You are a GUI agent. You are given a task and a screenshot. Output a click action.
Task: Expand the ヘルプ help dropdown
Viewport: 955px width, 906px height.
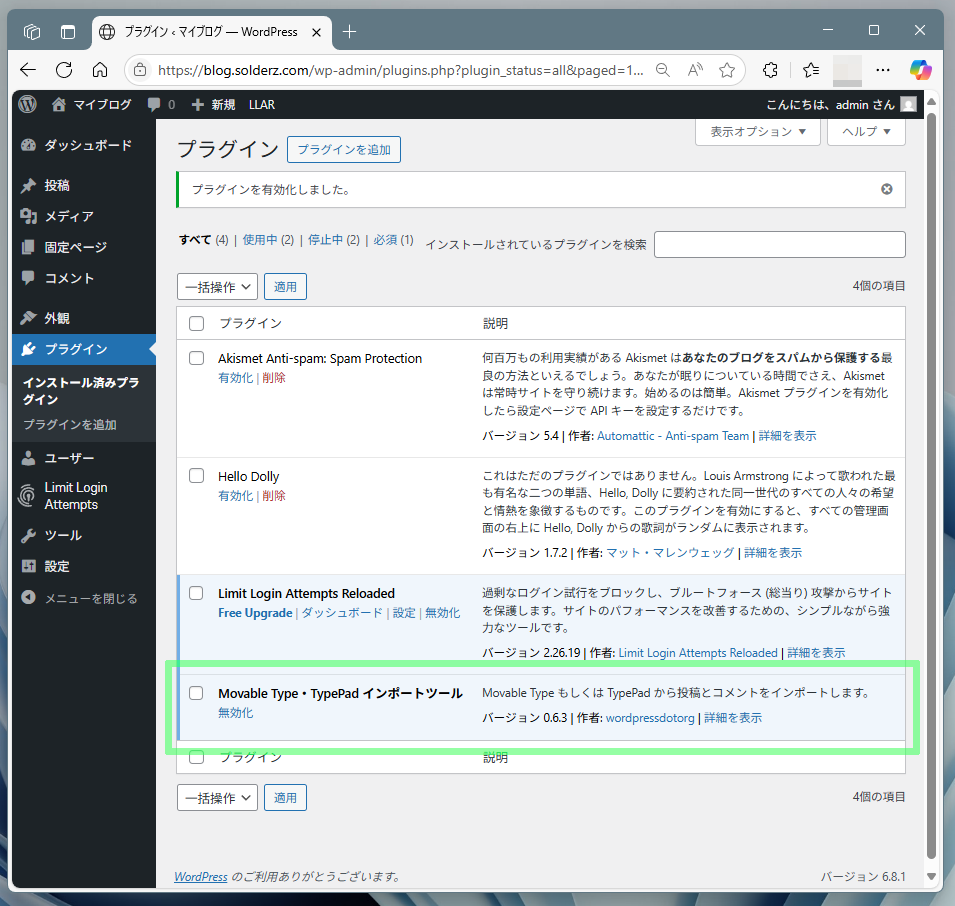(x=866, y=132)
